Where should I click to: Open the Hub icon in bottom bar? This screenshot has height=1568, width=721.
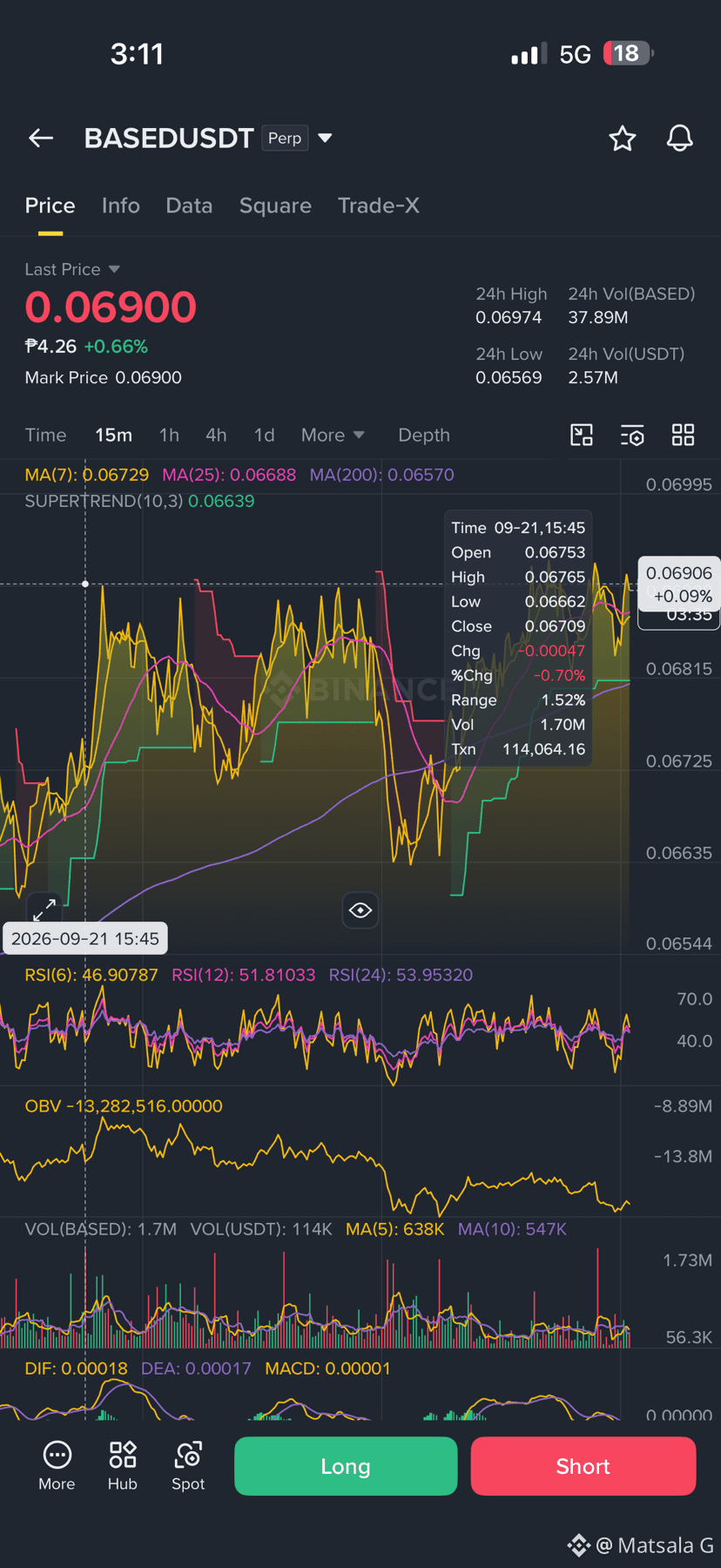[123, 1465]
